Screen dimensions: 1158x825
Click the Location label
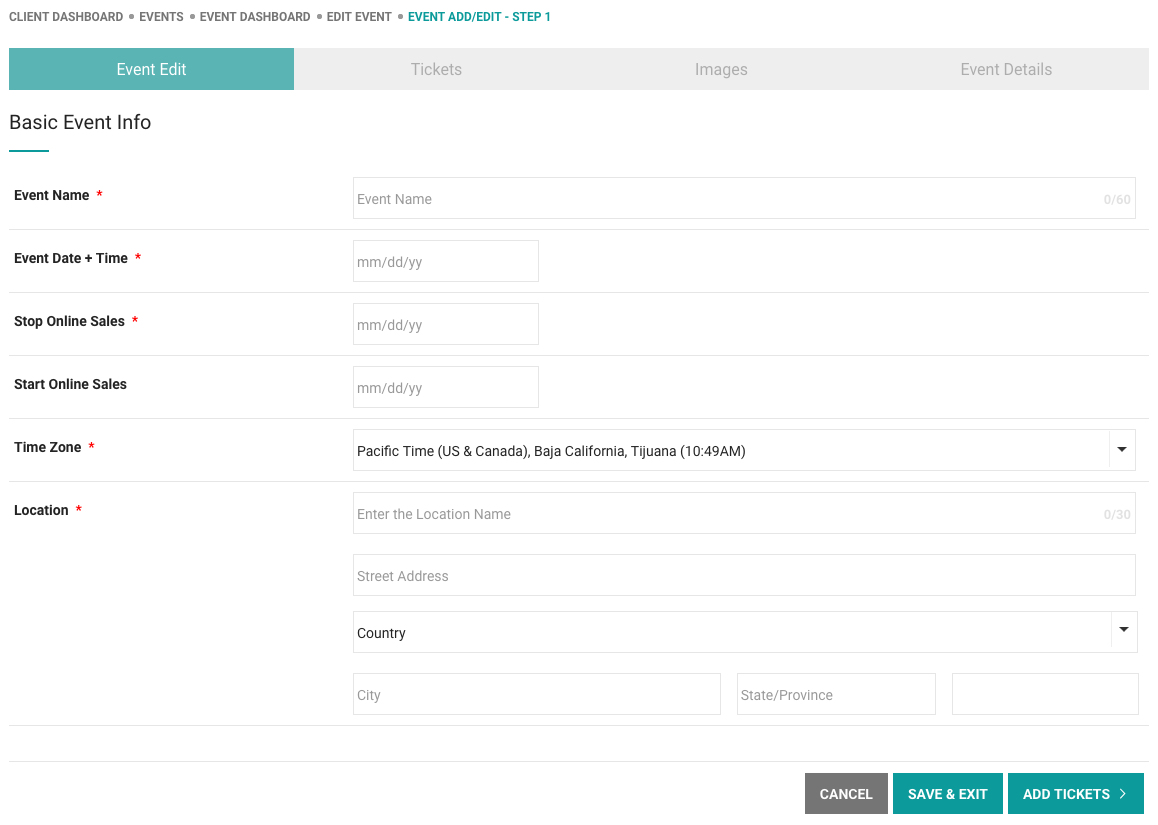tap(41, 510)
